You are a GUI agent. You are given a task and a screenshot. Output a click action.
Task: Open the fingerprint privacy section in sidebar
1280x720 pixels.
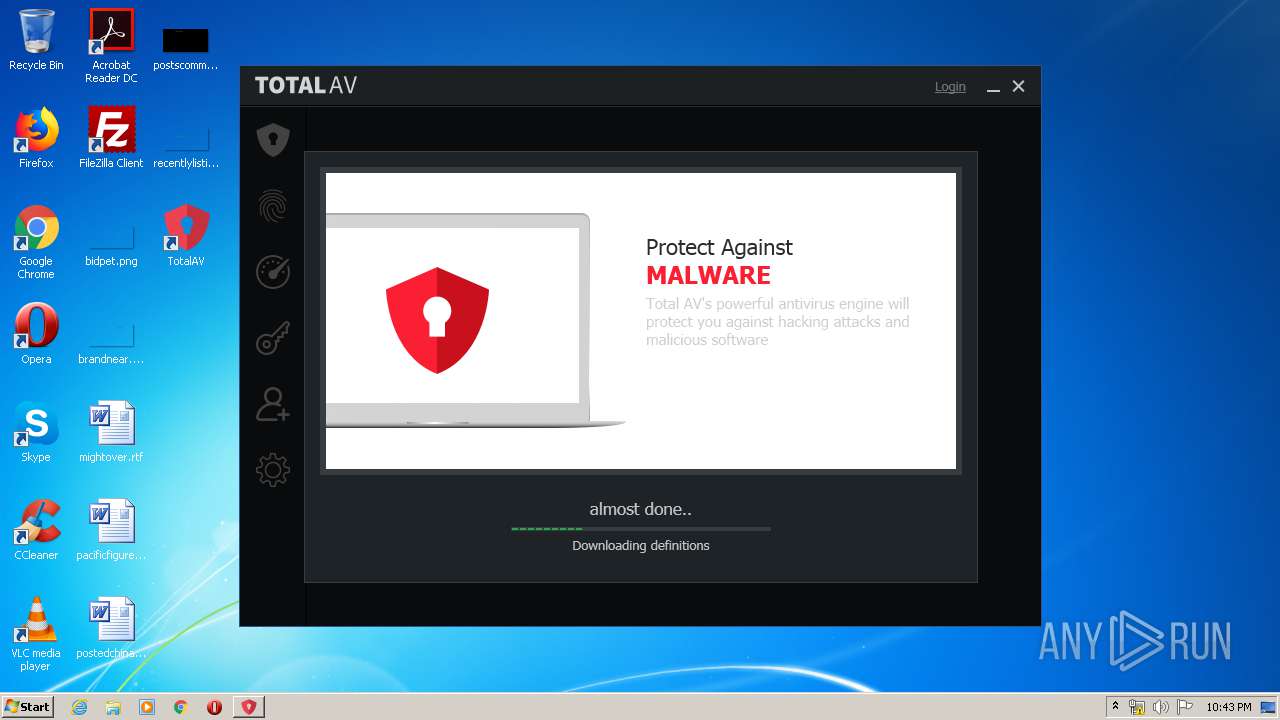point(273,206)
